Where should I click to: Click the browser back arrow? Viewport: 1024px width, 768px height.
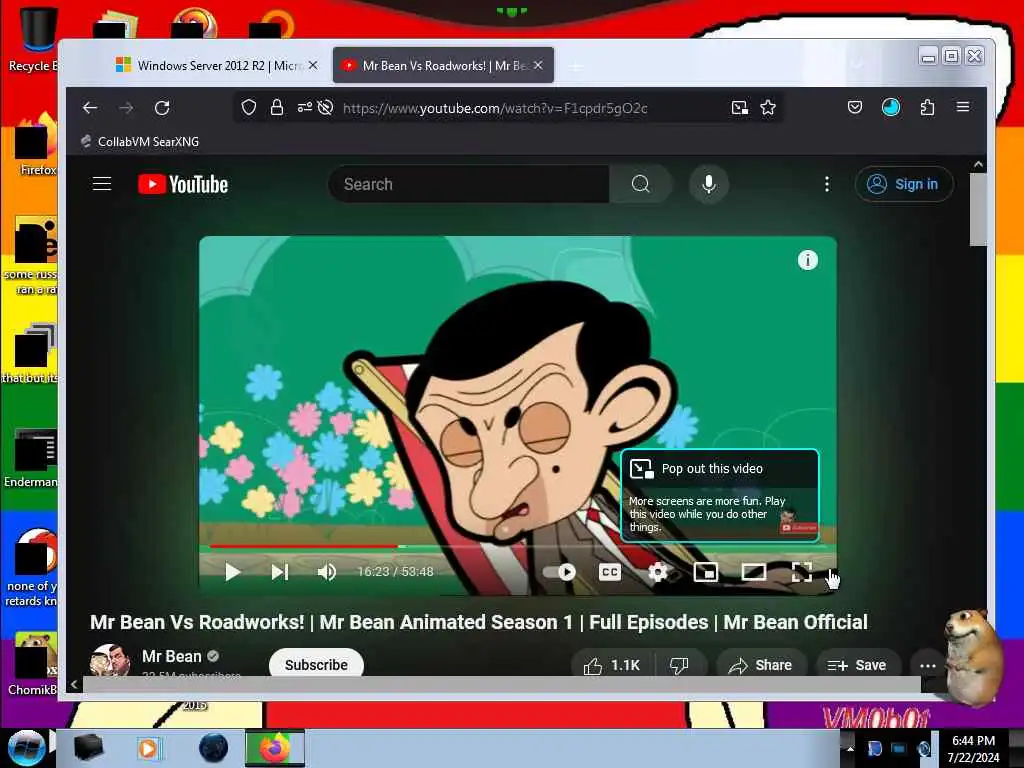90,108
